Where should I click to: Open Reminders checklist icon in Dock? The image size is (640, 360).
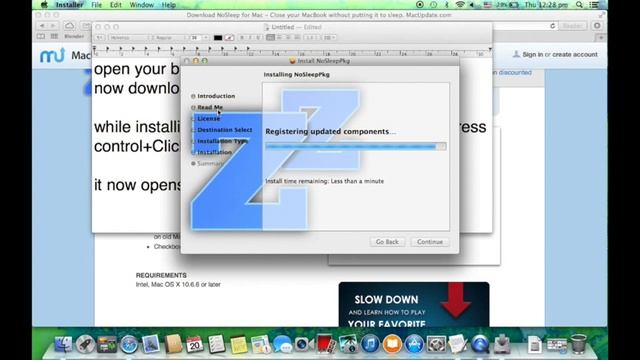(x=216, y=344)
